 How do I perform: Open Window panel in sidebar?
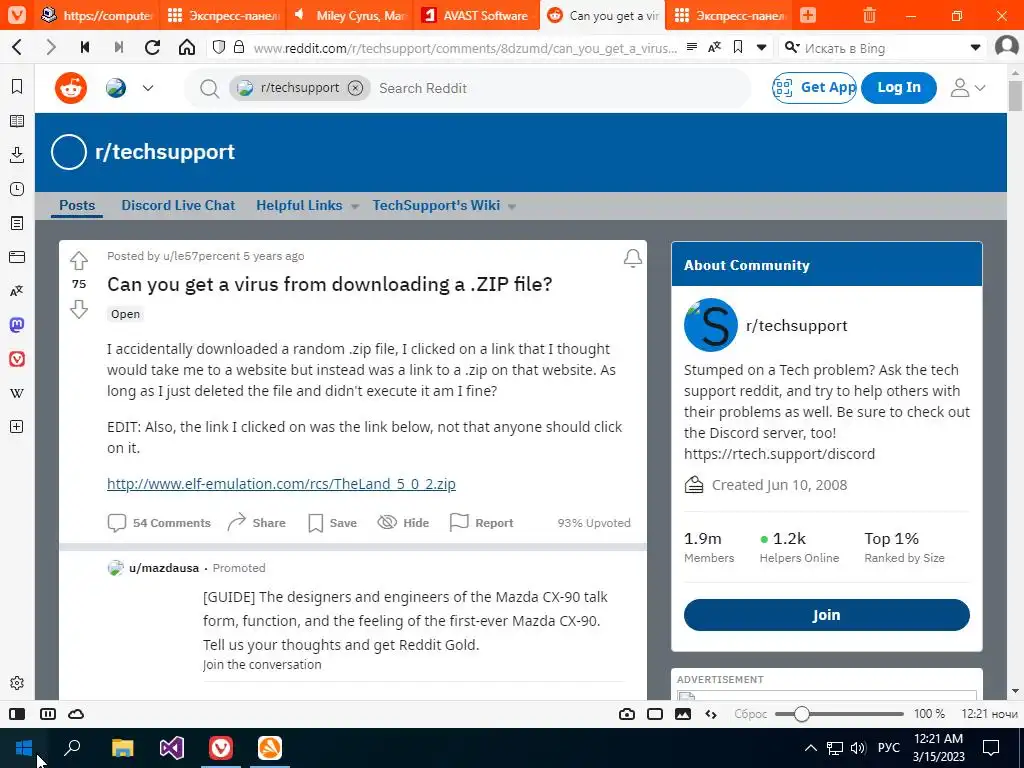tap(17, 257)
